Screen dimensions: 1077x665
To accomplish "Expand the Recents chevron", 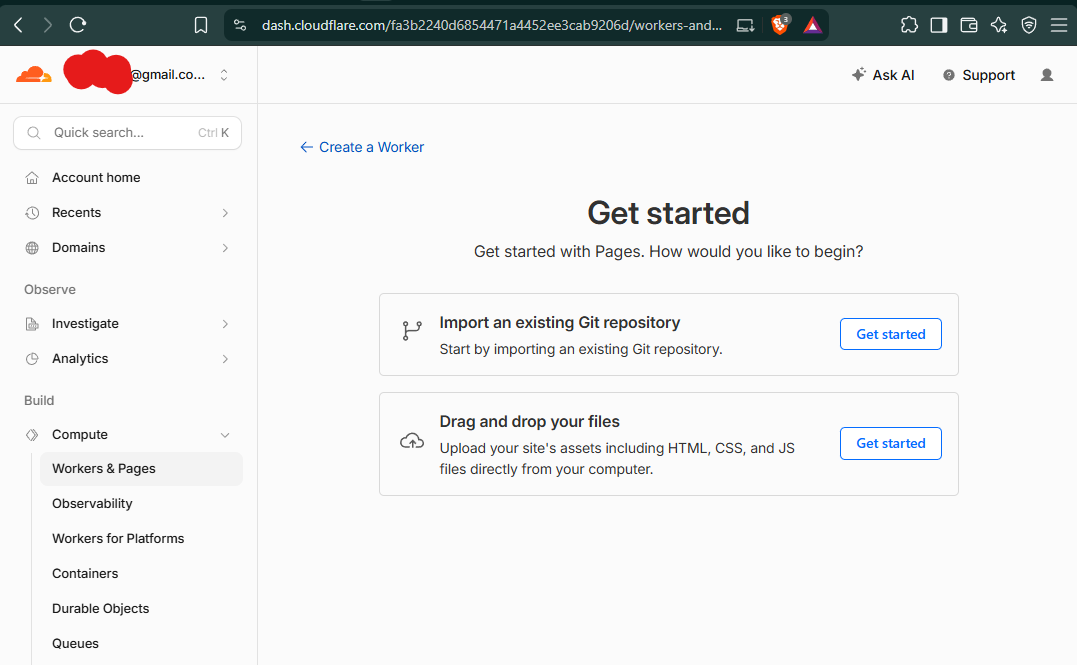I will (x=225, y=213).
